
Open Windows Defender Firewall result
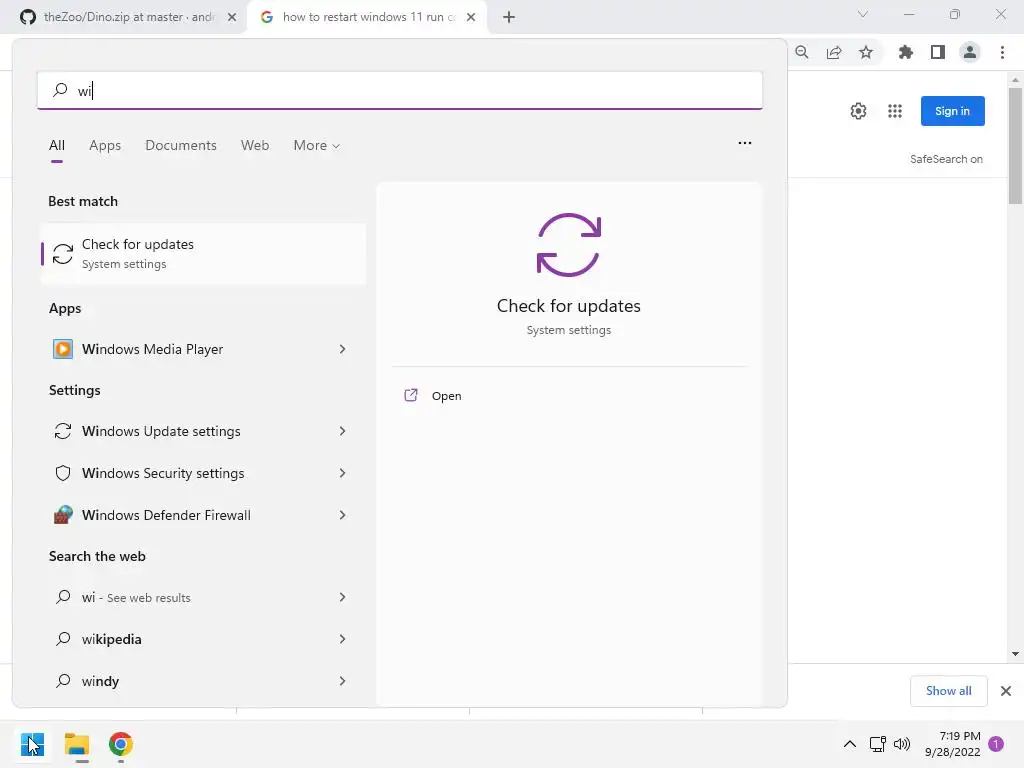[x=186, y=515]
